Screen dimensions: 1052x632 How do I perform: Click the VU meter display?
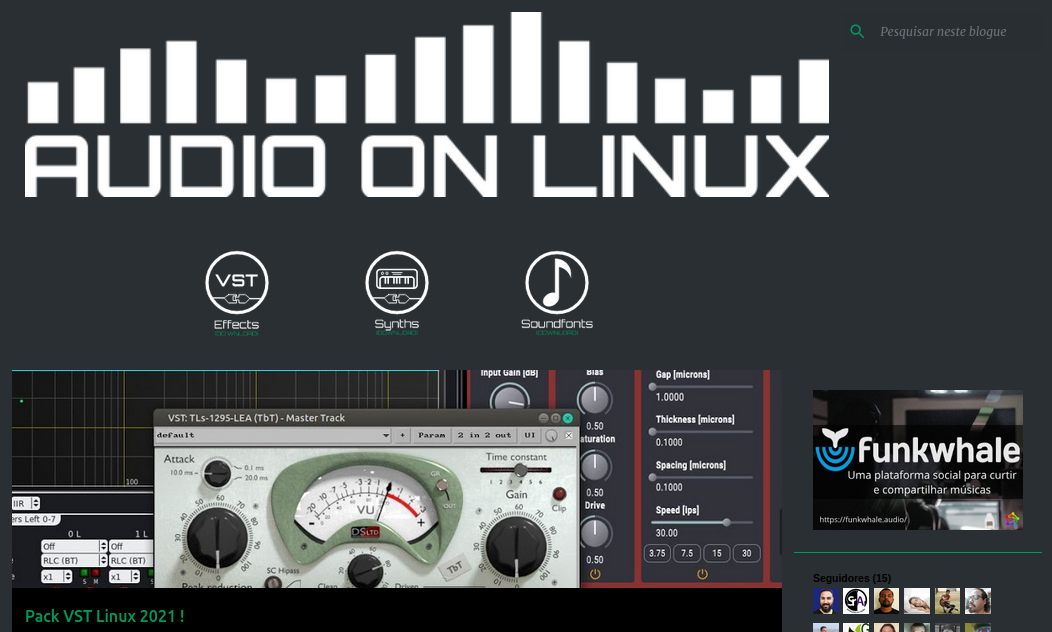366,505
